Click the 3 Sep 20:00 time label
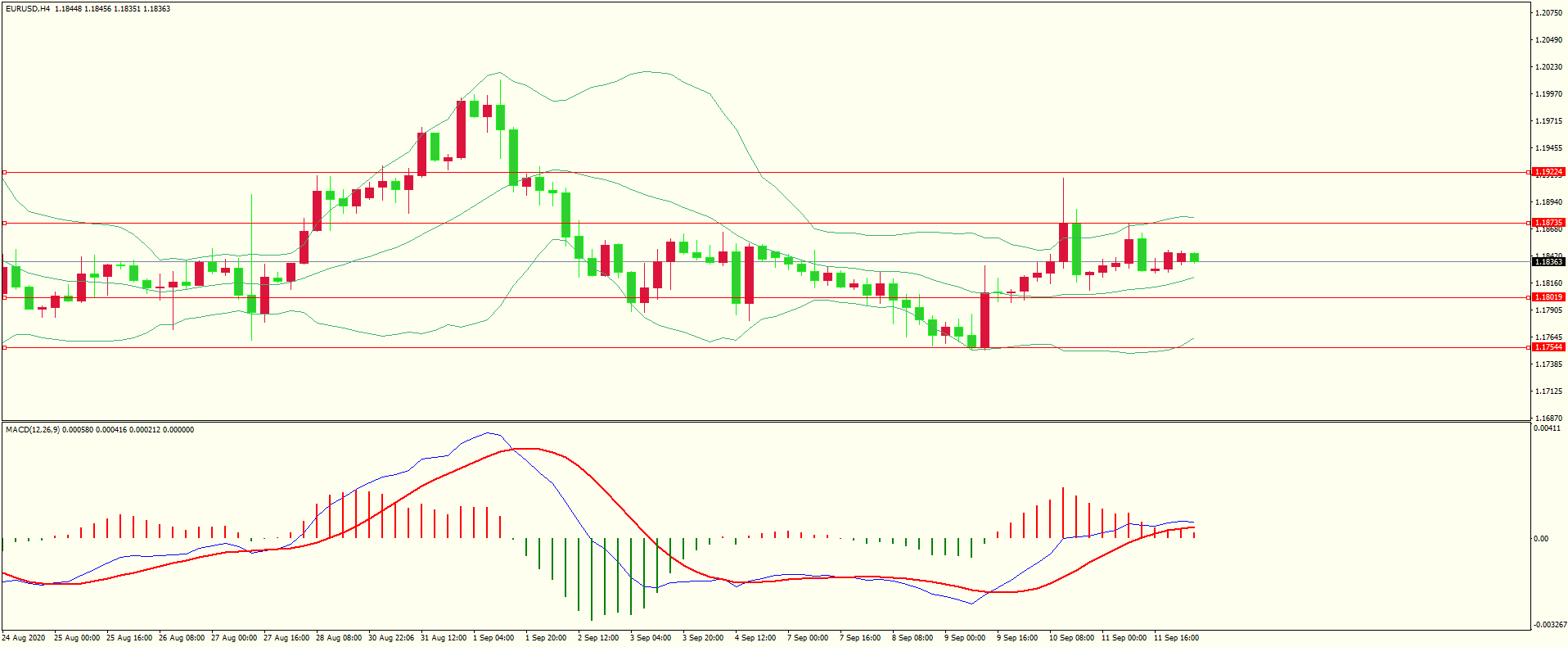 [x=703, y=638]
